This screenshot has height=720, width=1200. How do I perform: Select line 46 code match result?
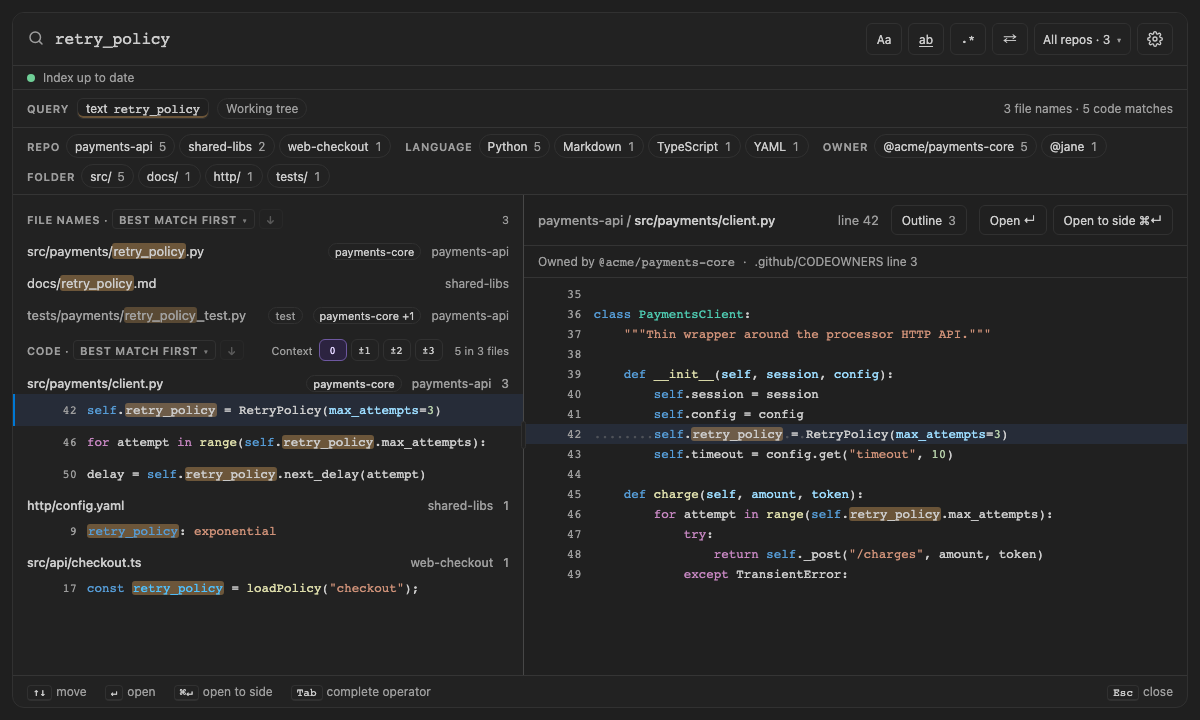[x=268, y=442]
